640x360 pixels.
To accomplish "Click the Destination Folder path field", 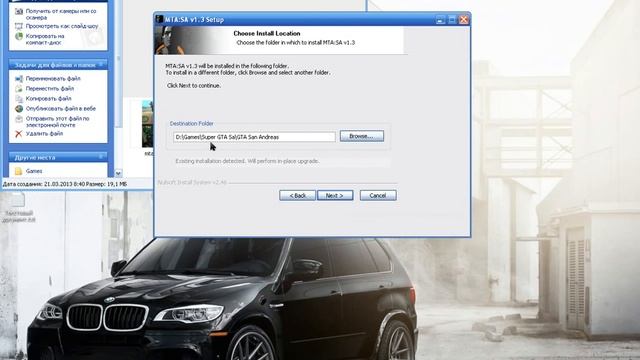I will point(254,137).
